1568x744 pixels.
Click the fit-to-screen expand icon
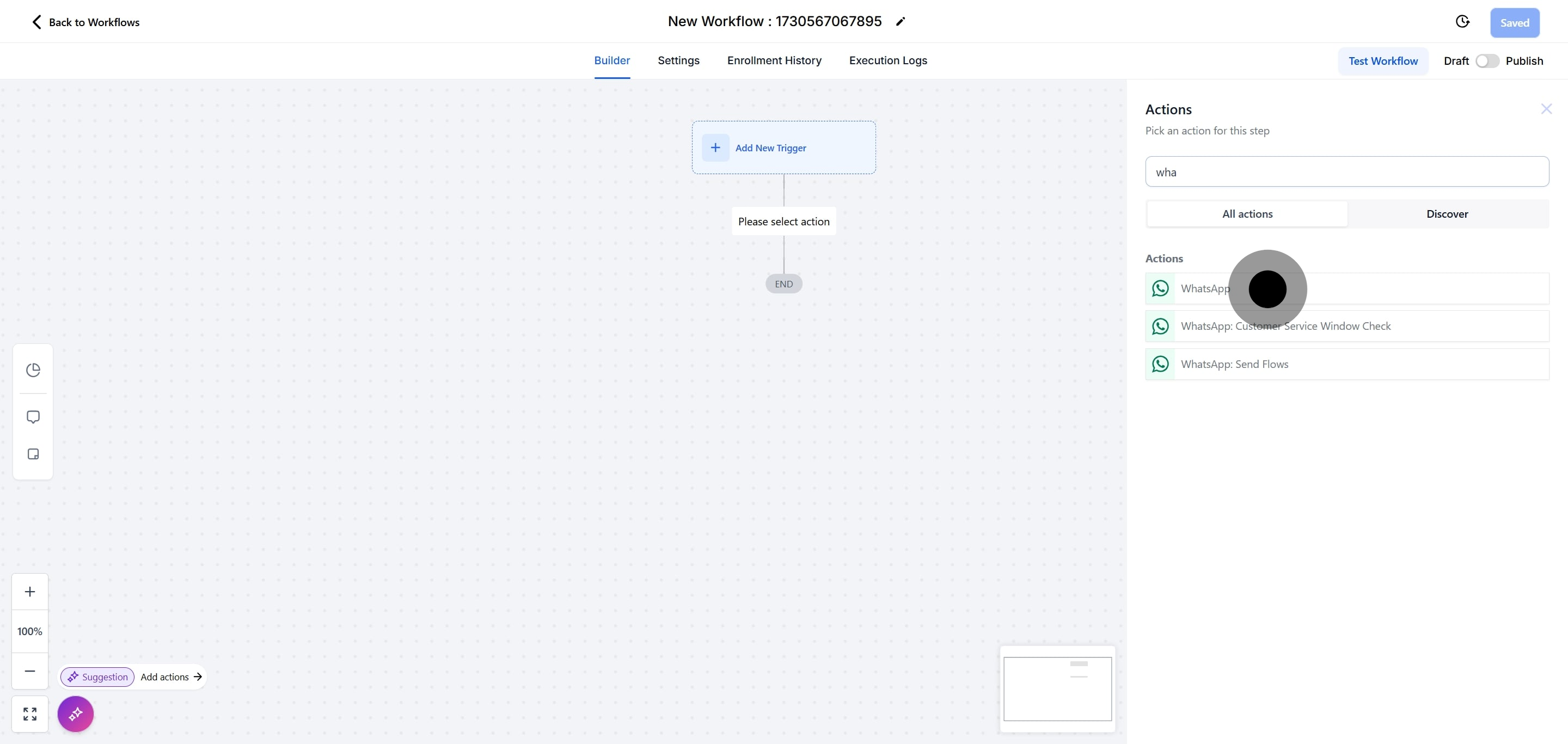(x=30, y=714)
